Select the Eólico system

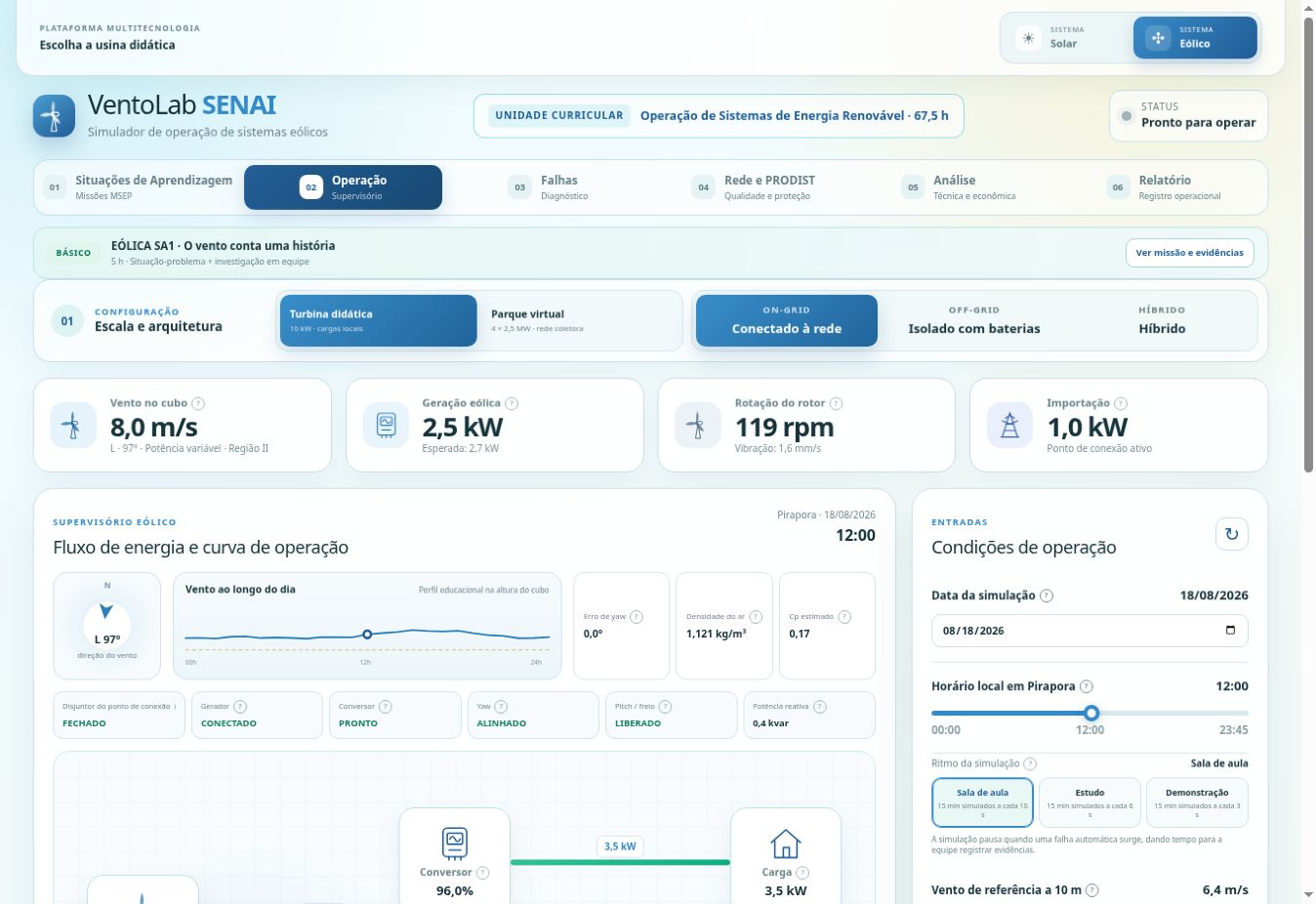[x=1195, y=38]
